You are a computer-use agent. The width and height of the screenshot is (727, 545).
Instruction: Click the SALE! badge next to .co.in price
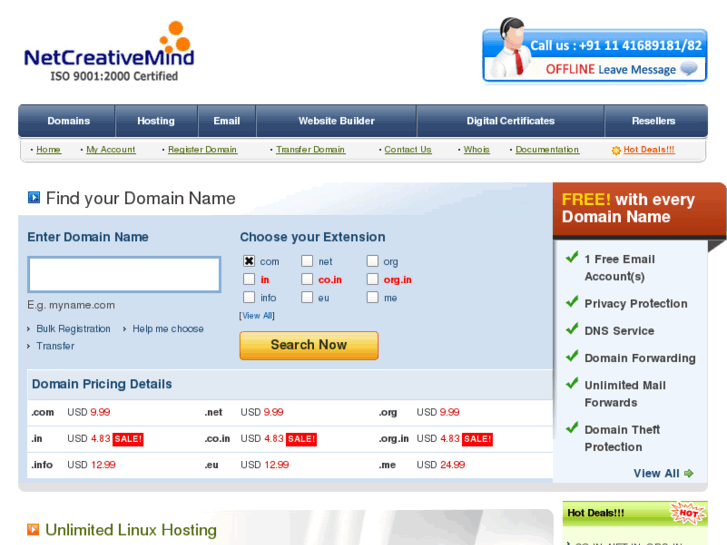click(x=301, y=439)
